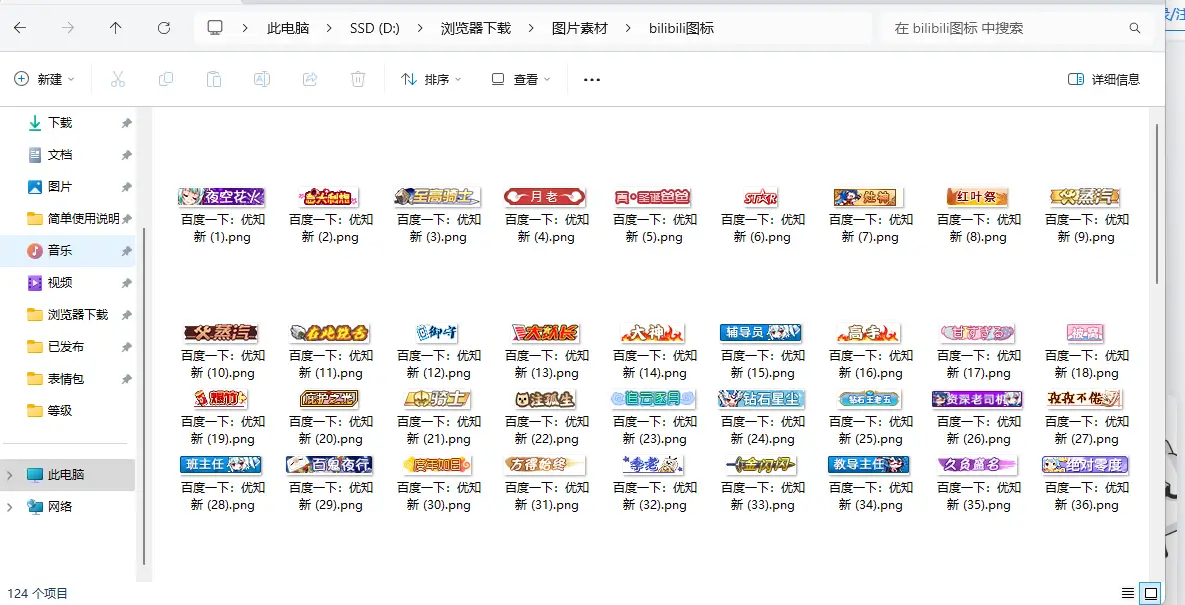
Task: Expand the 此电脑 tree node
Action: click(10, 475)
